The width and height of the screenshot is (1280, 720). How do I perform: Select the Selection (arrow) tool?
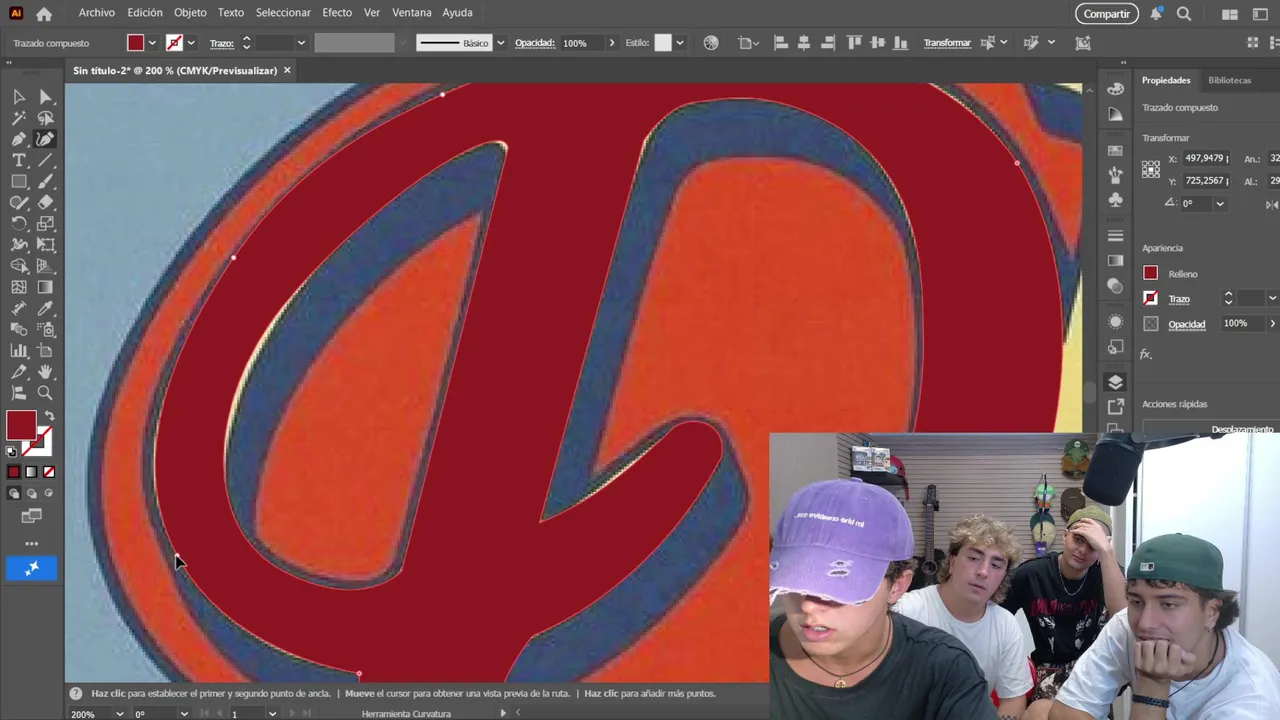[19, 97]
